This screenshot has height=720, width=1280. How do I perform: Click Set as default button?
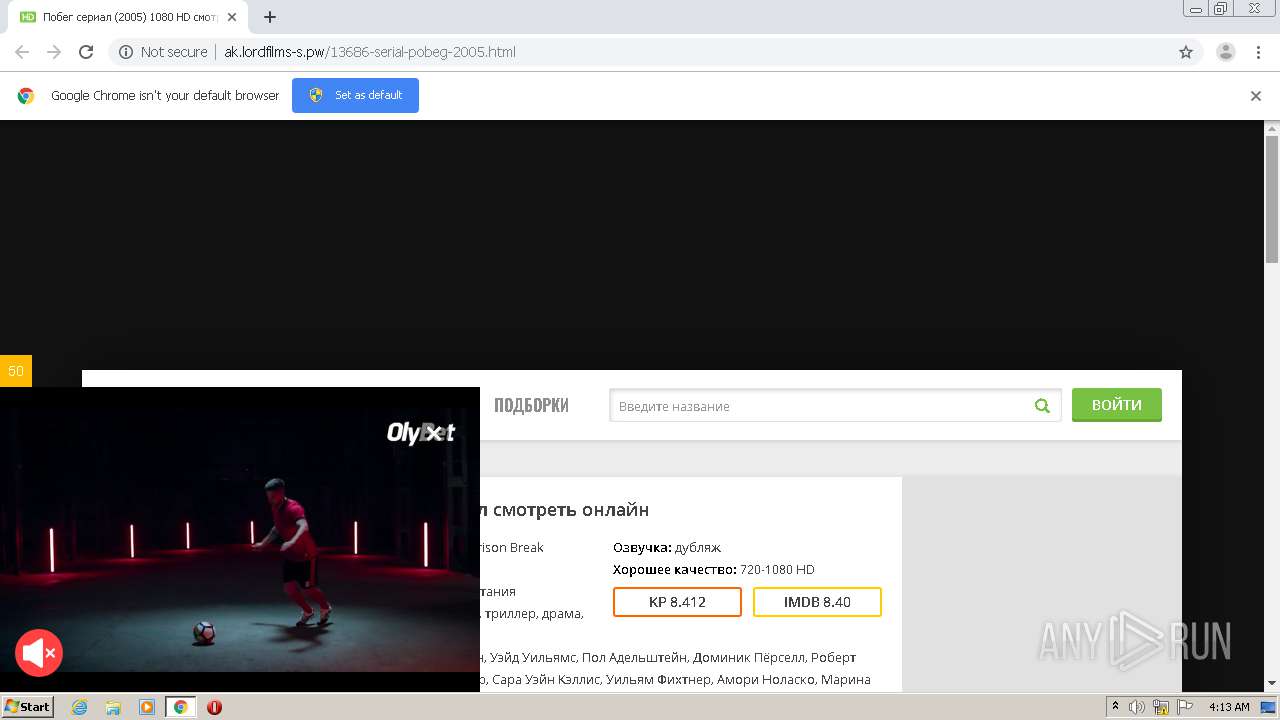pyautogui.click(x=355, y=95)
